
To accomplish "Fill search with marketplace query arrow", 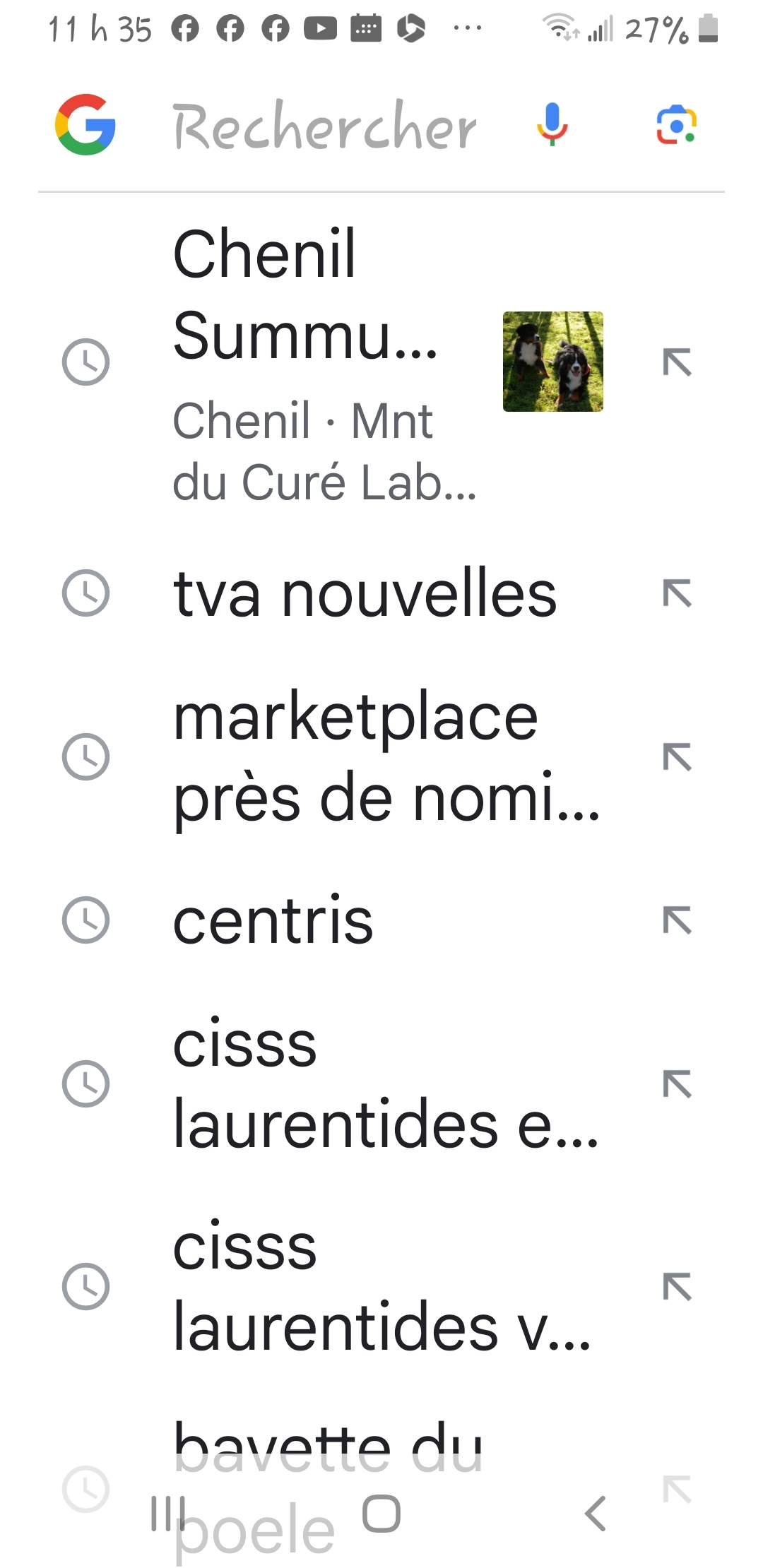I will coord(677,757).
